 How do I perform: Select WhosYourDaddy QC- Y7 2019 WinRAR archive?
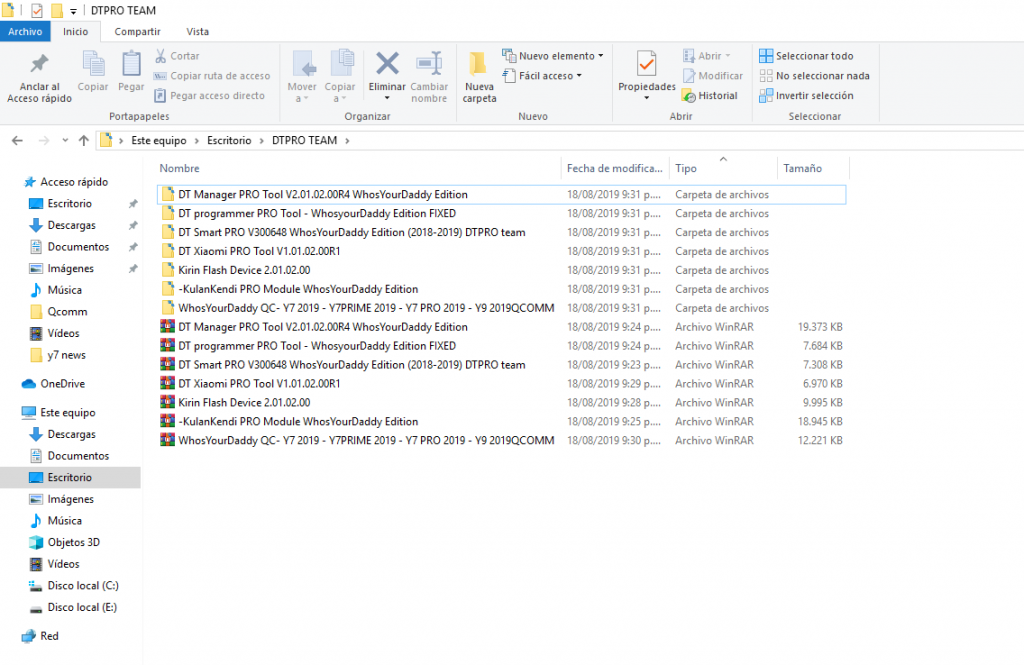(x=502, y=440)
